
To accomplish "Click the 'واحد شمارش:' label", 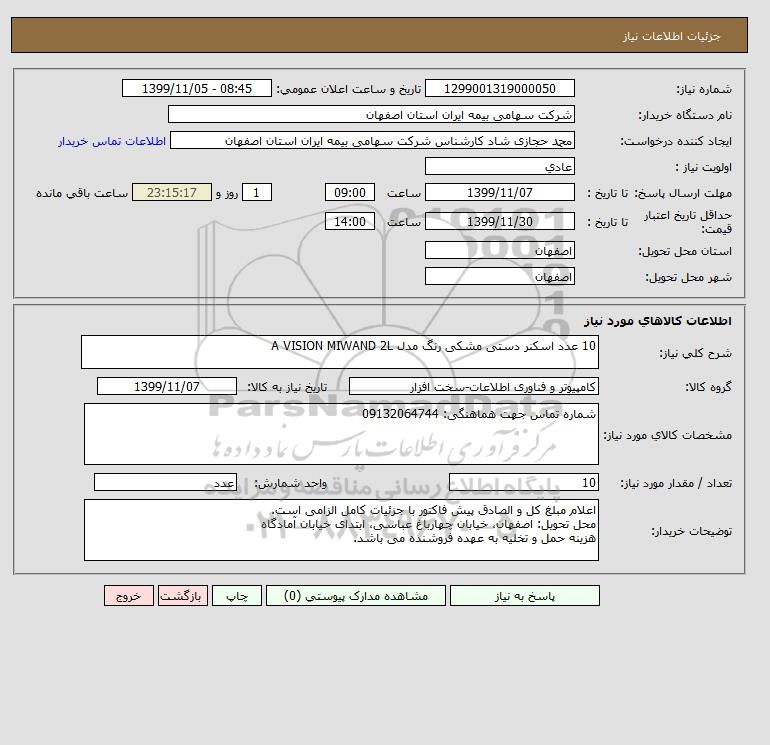I will click(x=290, y=483).
